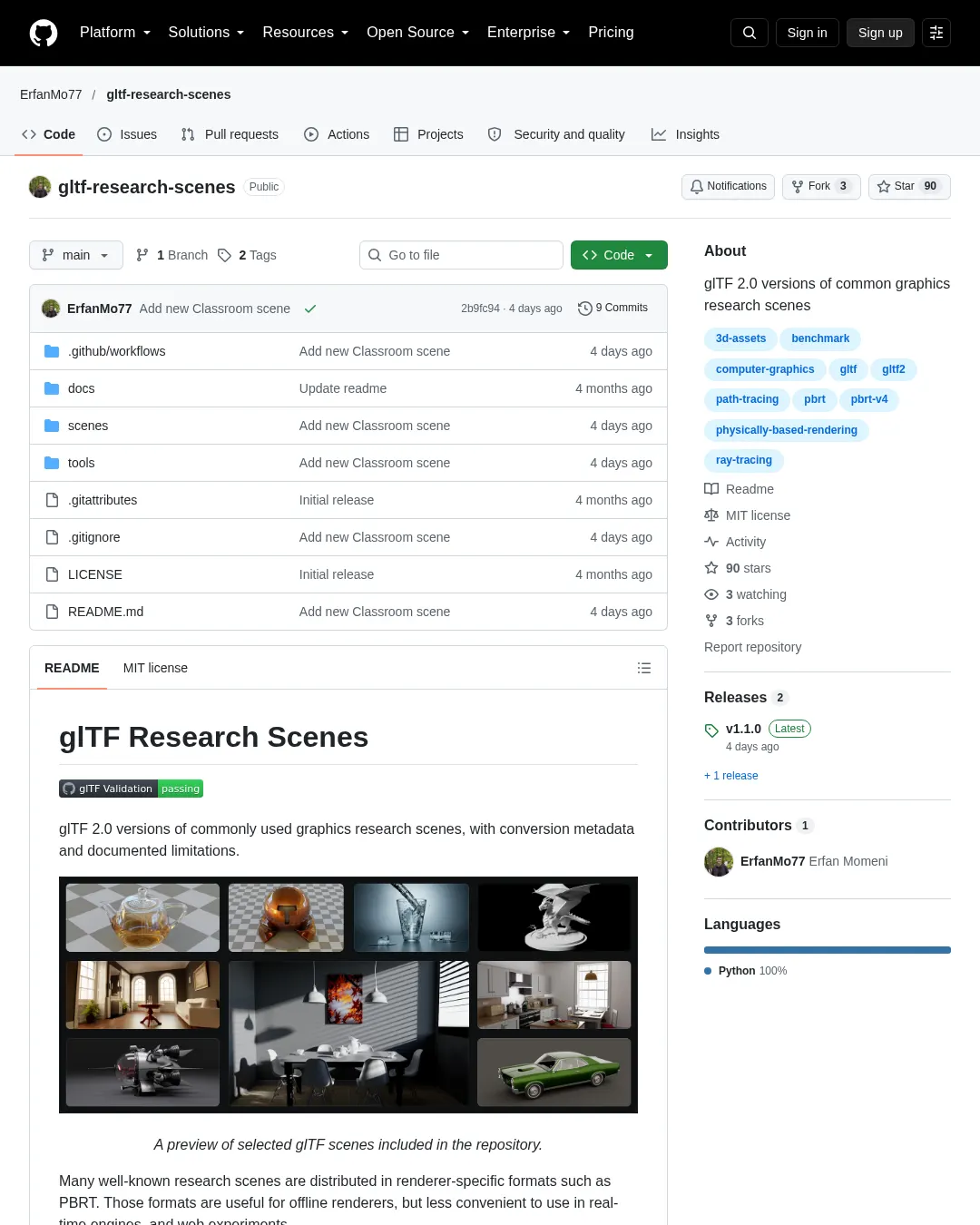Click the 3d-assets topic tag

[x=740, y=338]
